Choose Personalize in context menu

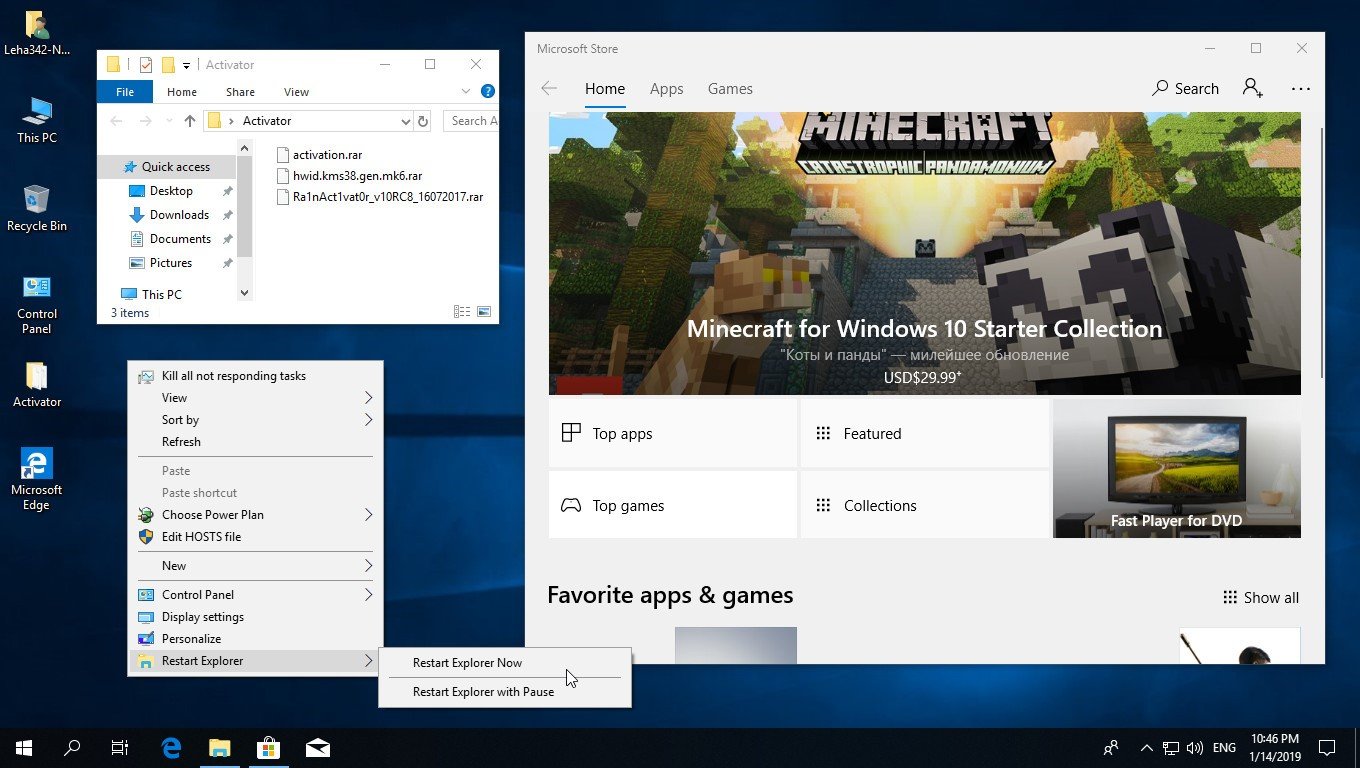click(x=255, y=639)
